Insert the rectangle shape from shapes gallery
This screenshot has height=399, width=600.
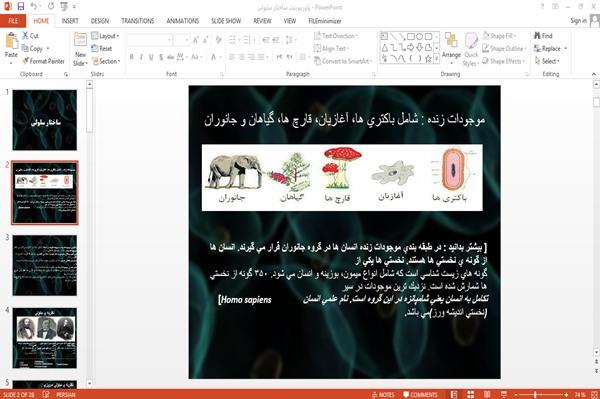[x=411, y=37]
